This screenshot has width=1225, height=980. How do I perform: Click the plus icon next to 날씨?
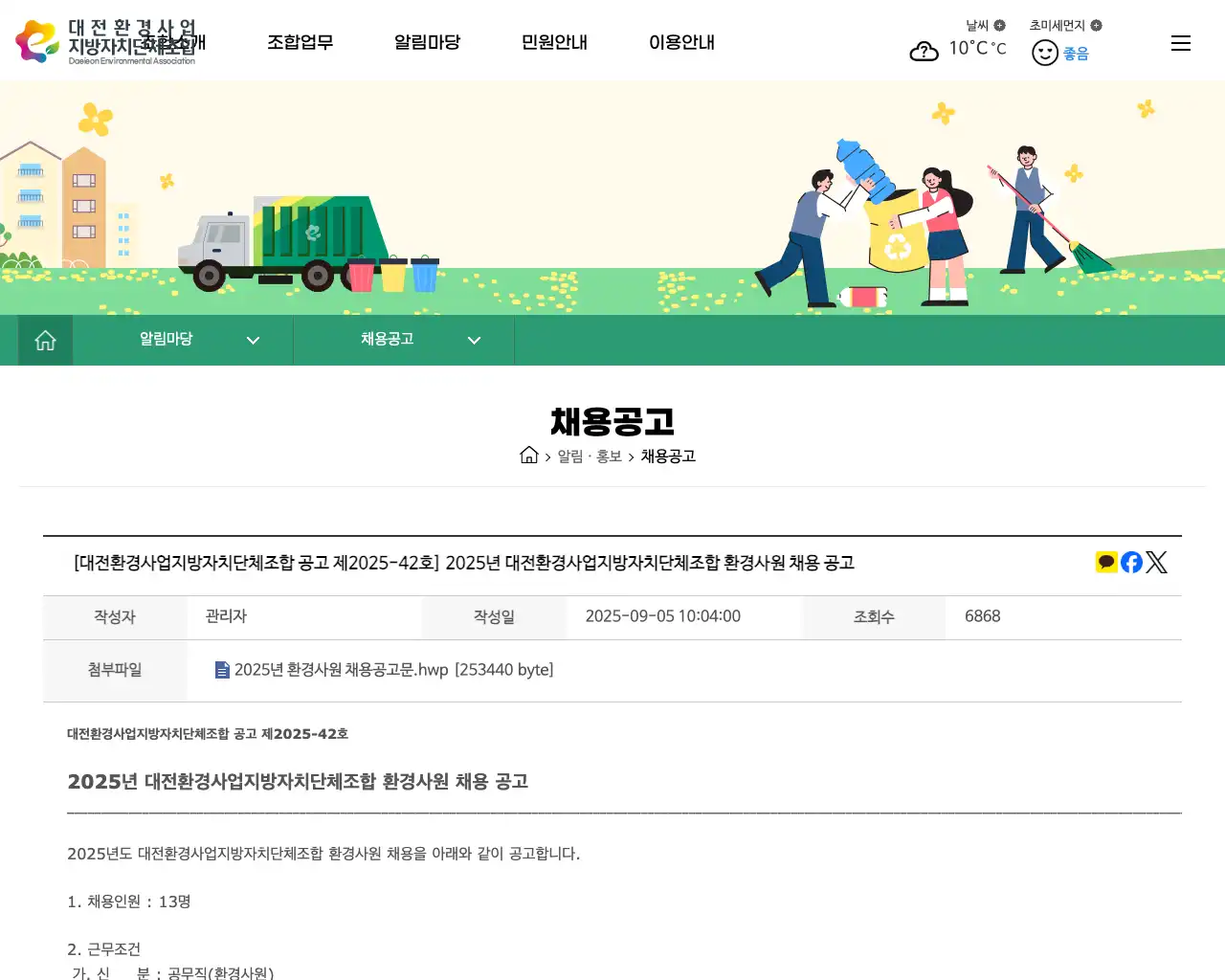pos(1001,25)
